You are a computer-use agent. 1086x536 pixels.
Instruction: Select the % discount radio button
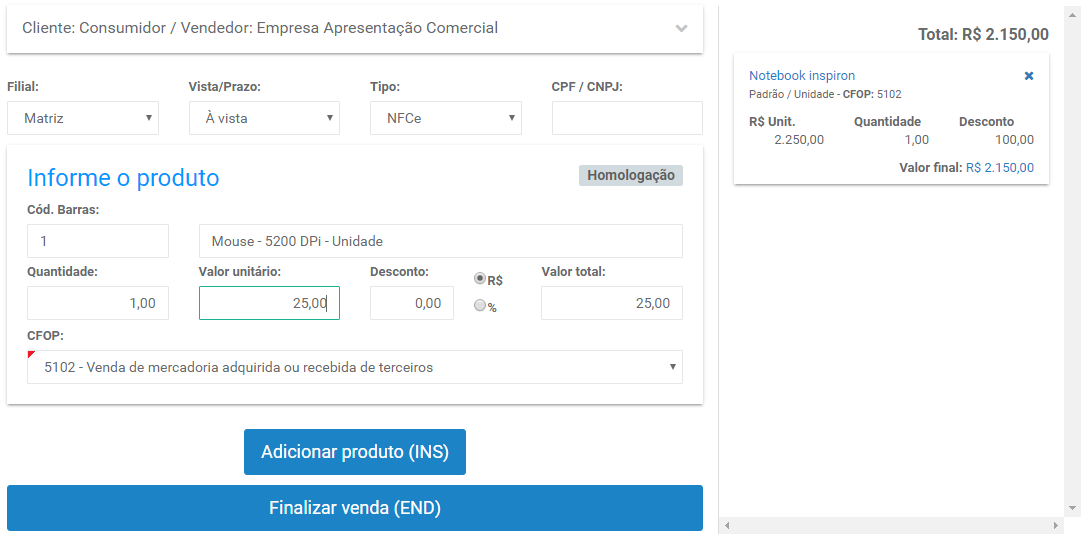point(479,305)
